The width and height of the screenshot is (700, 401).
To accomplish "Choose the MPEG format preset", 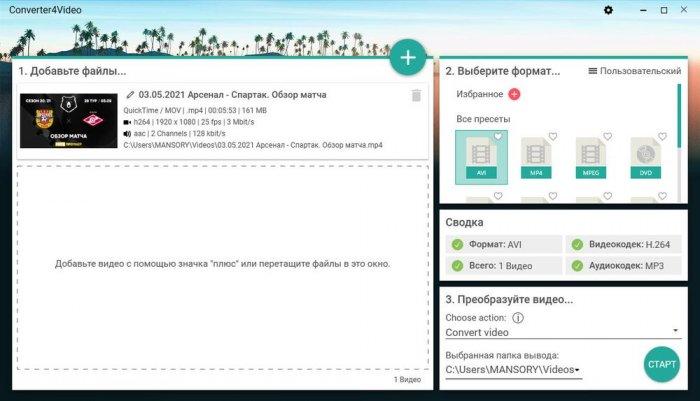I will pyautogui.click(x=591, y=158).
